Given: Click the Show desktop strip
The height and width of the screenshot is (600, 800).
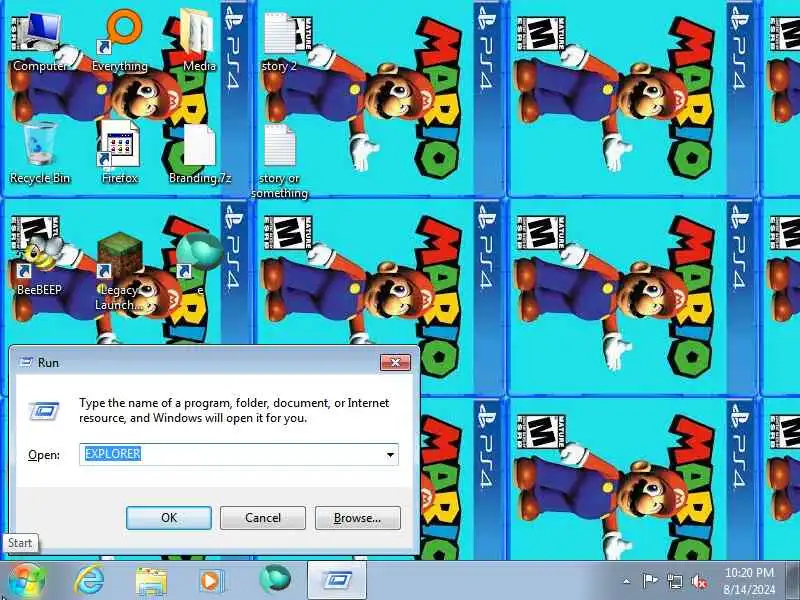Looking at the screenshot, I should tap(793, 581).
